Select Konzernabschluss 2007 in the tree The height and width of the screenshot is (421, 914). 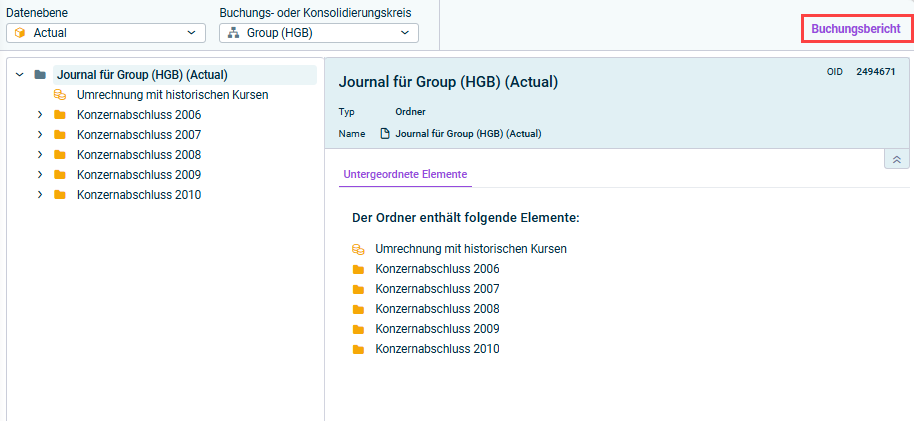pos(138,135)
